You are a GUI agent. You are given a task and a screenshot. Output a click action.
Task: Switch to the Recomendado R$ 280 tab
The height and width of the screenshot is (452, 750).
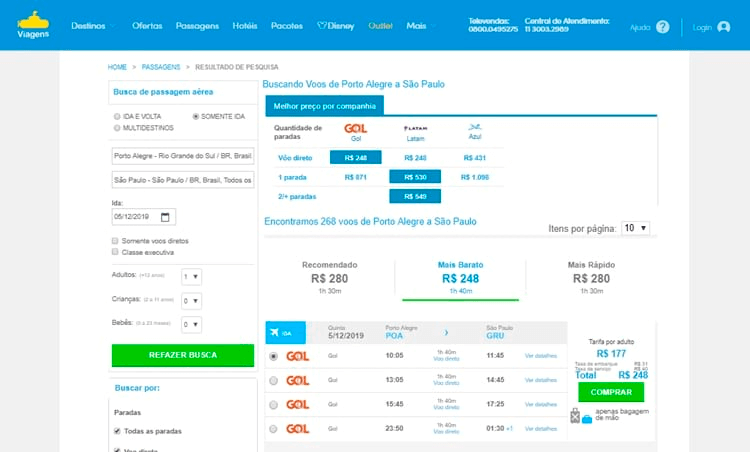pyautogui.click(x=330, y=277)
